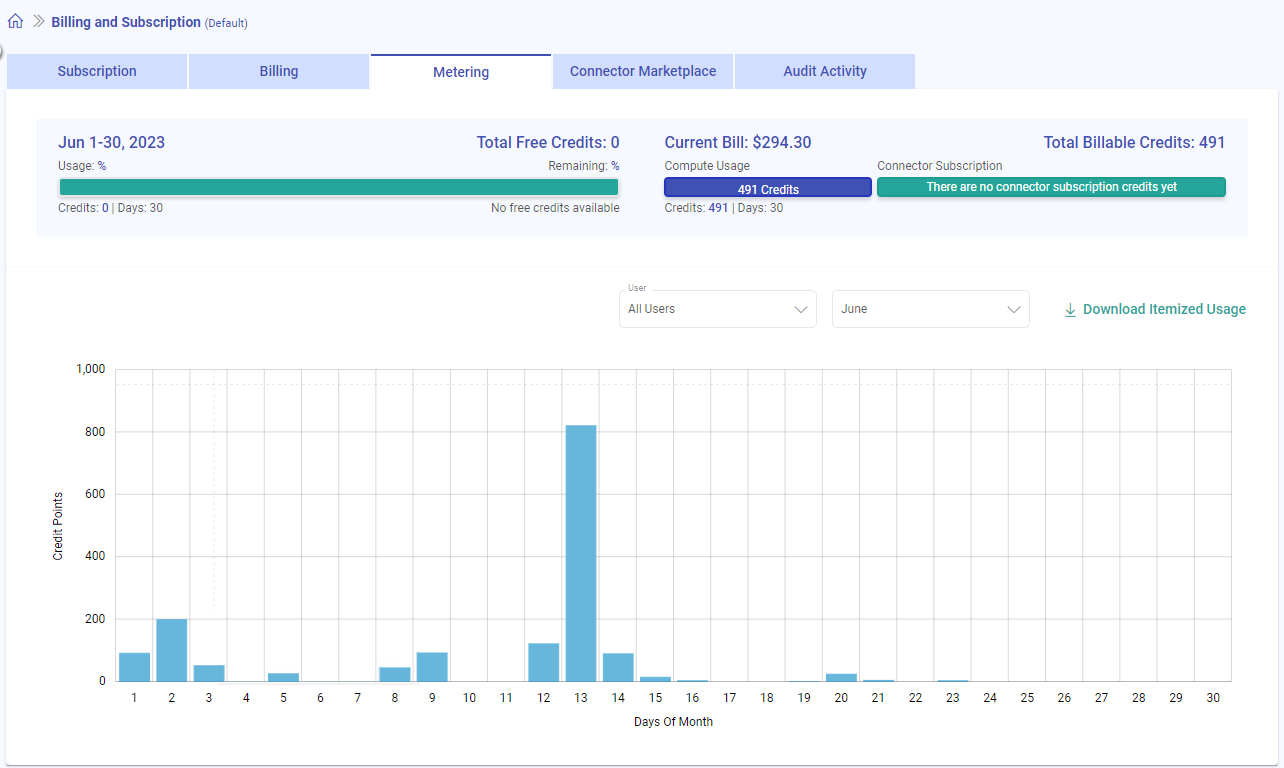Click the day 12 bar in chart

[544, 662]
